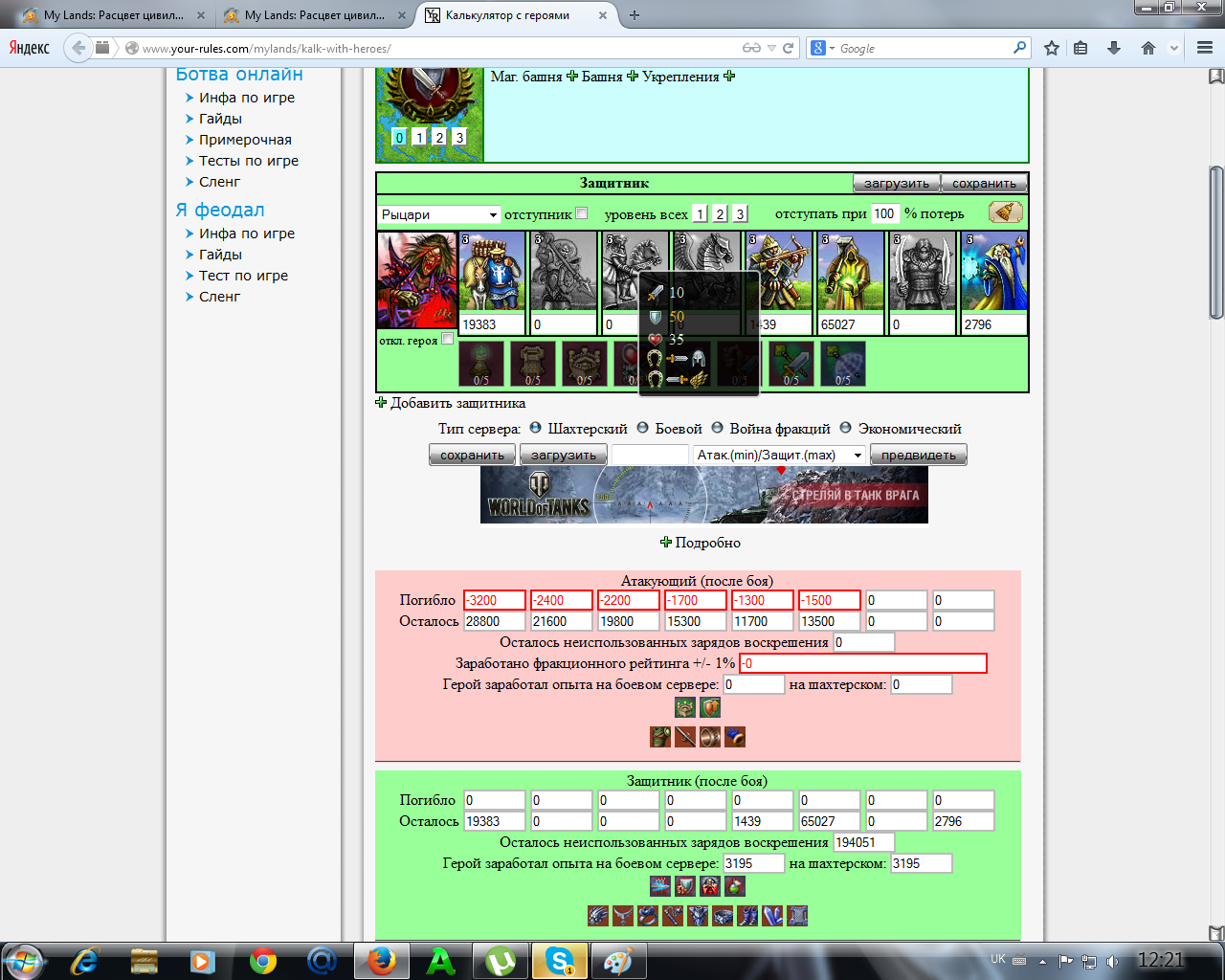This screenshot has width=1225, height=980.
Task: Select the carrier unit with donkey portrait
Action: click(x=492, y=272)
